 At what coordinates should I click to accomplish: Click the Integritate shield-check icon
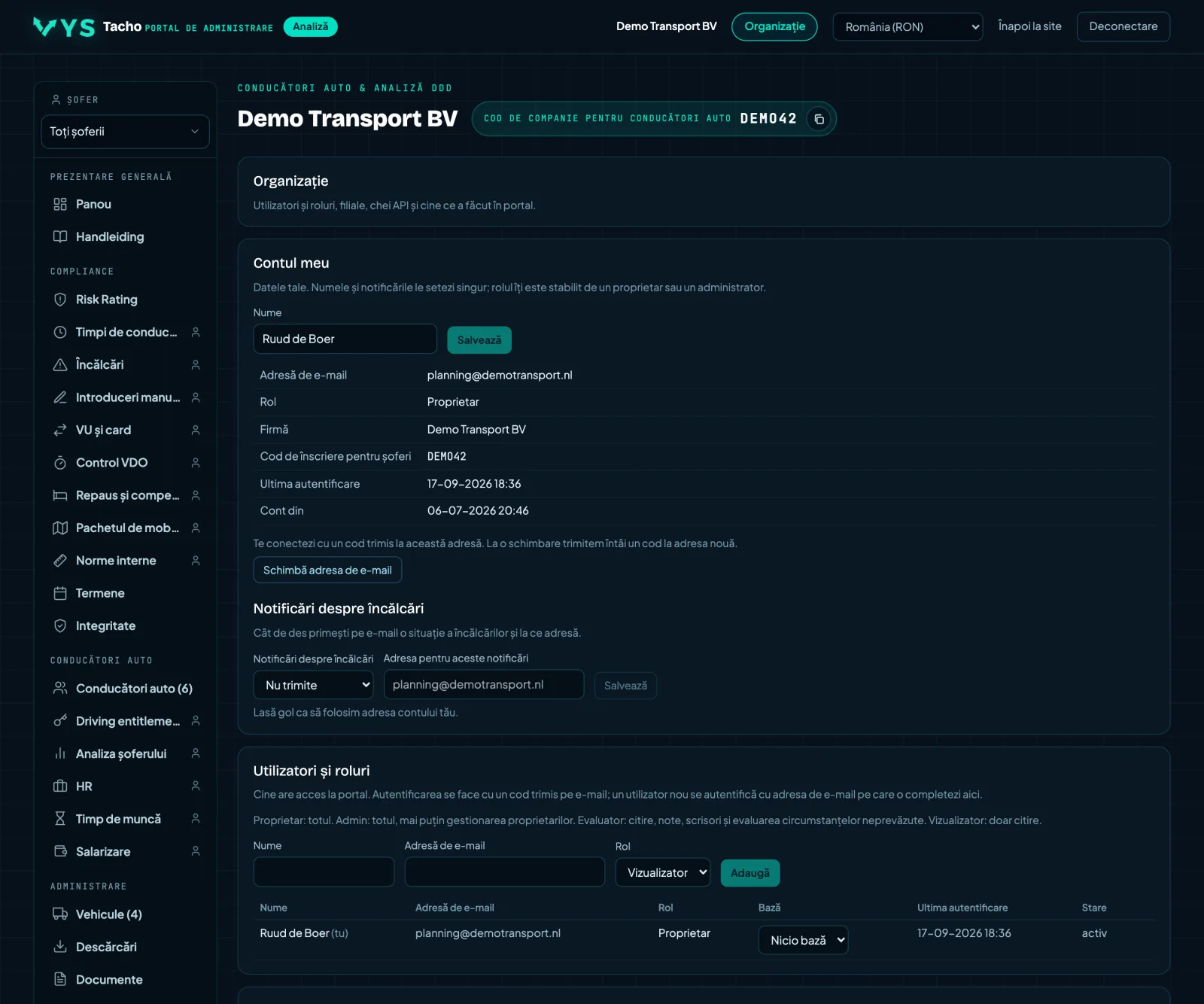tap(60, 625)
